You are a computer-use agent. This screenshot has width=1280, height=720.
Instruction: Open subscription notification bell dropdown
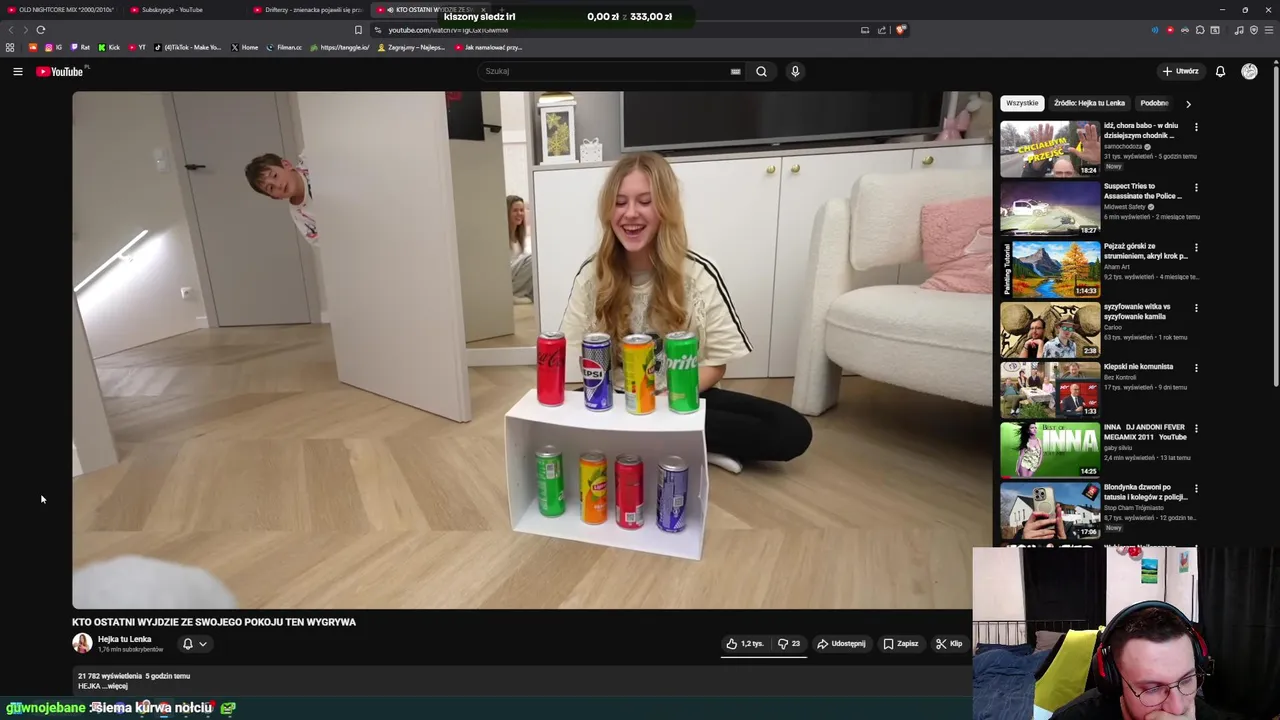(194, 644)
